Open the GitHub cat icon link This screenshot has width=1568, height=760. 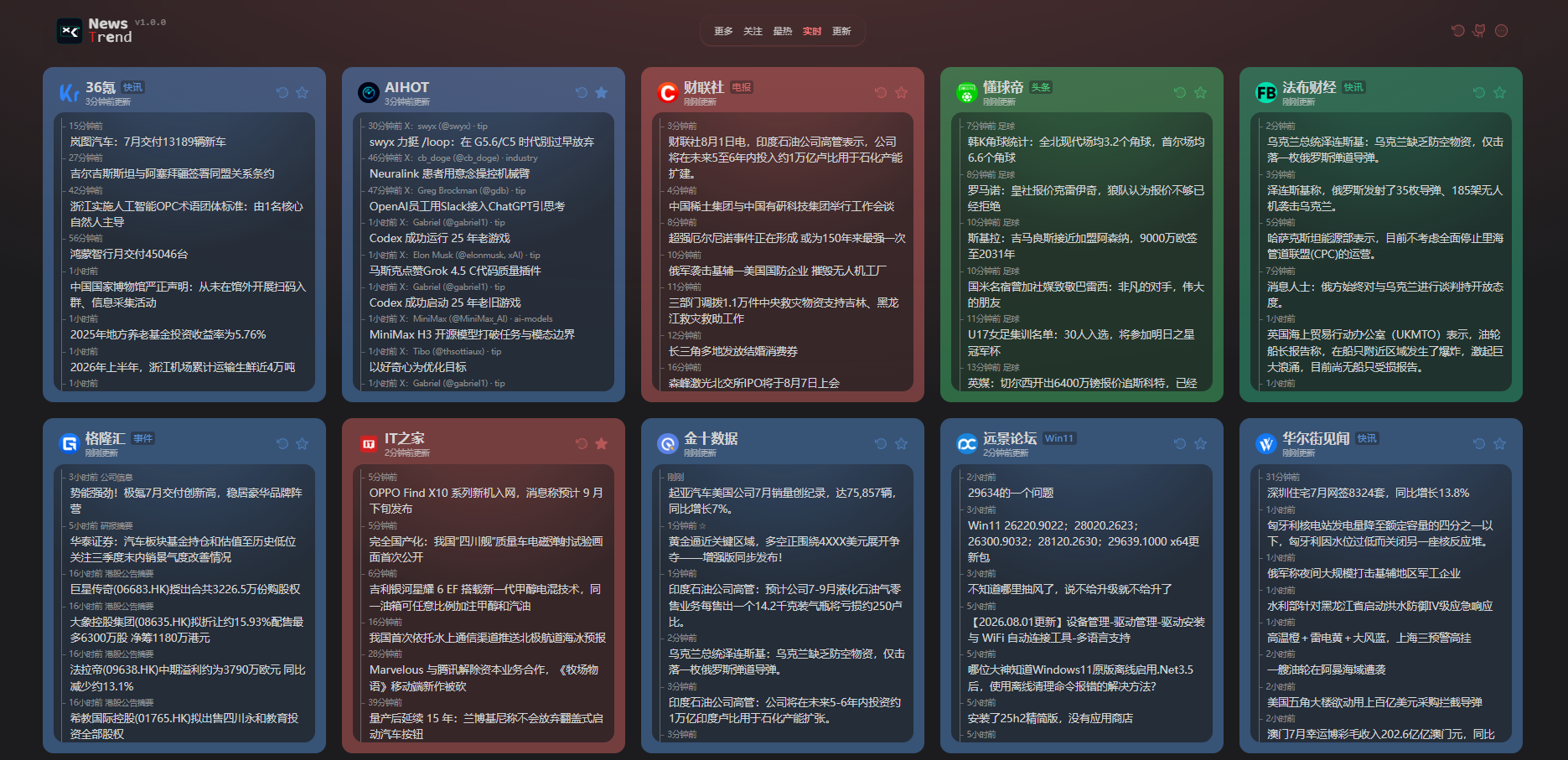1480,30
